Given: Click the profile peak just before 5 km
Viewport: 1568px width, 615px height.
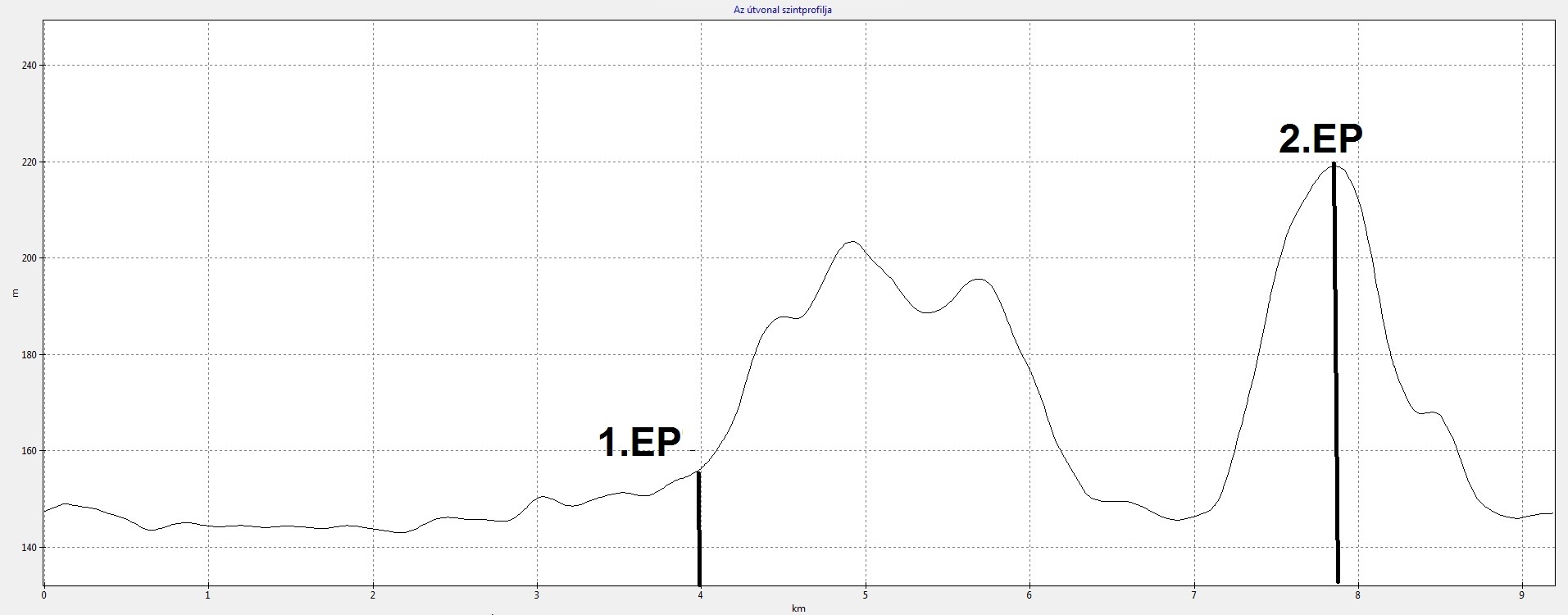Looking at the screenshot, I should 852,242.
